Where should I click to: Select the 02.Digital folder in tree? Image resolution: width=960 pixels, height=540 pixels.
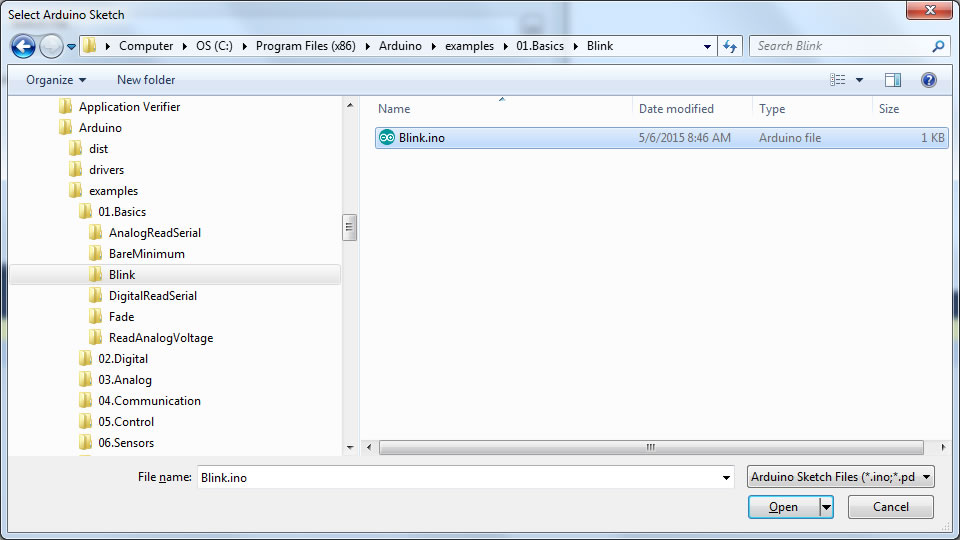[x=123, y=359]
